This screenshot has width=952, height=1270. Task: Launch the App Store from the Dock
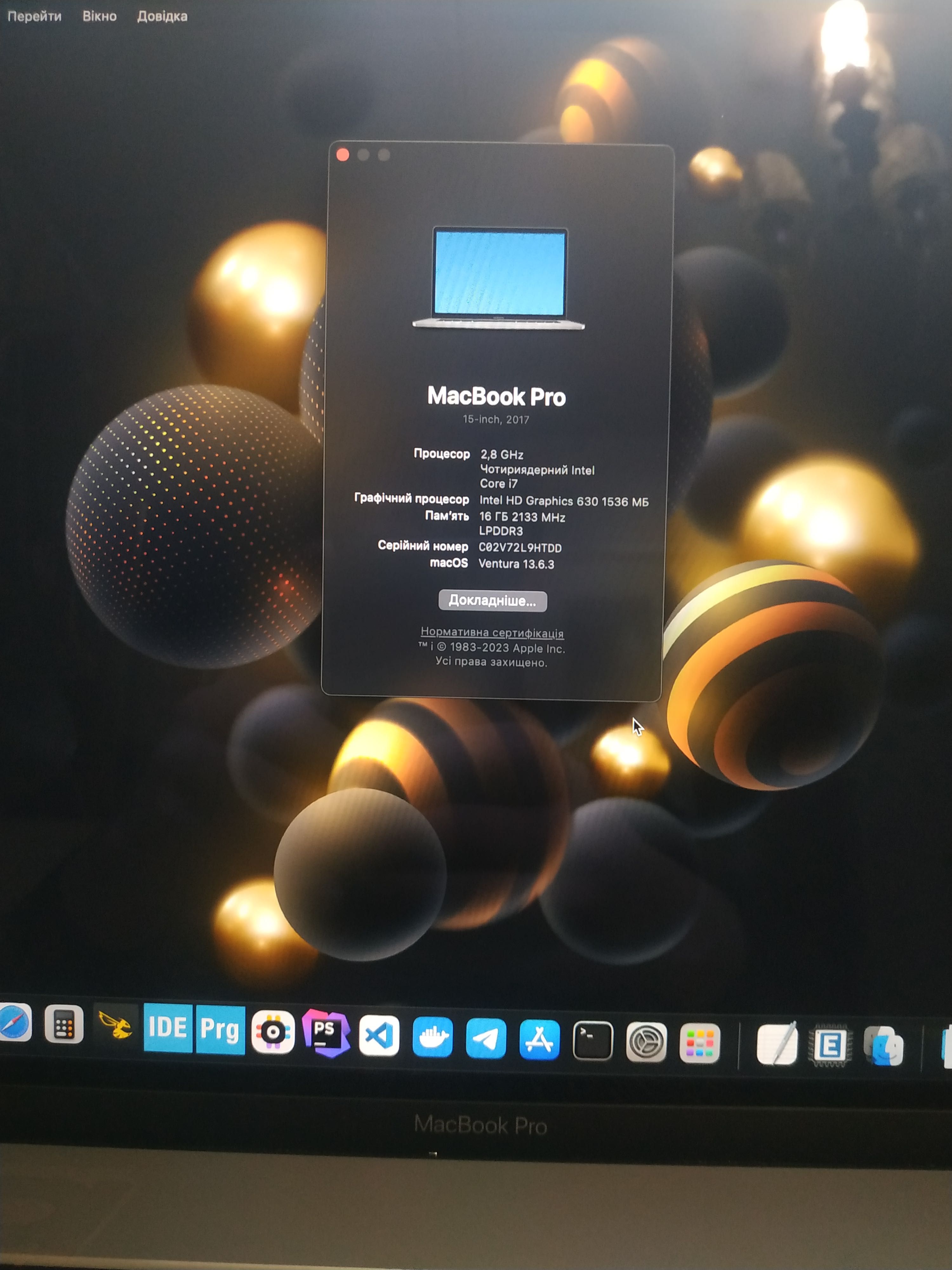point(539,1040)
